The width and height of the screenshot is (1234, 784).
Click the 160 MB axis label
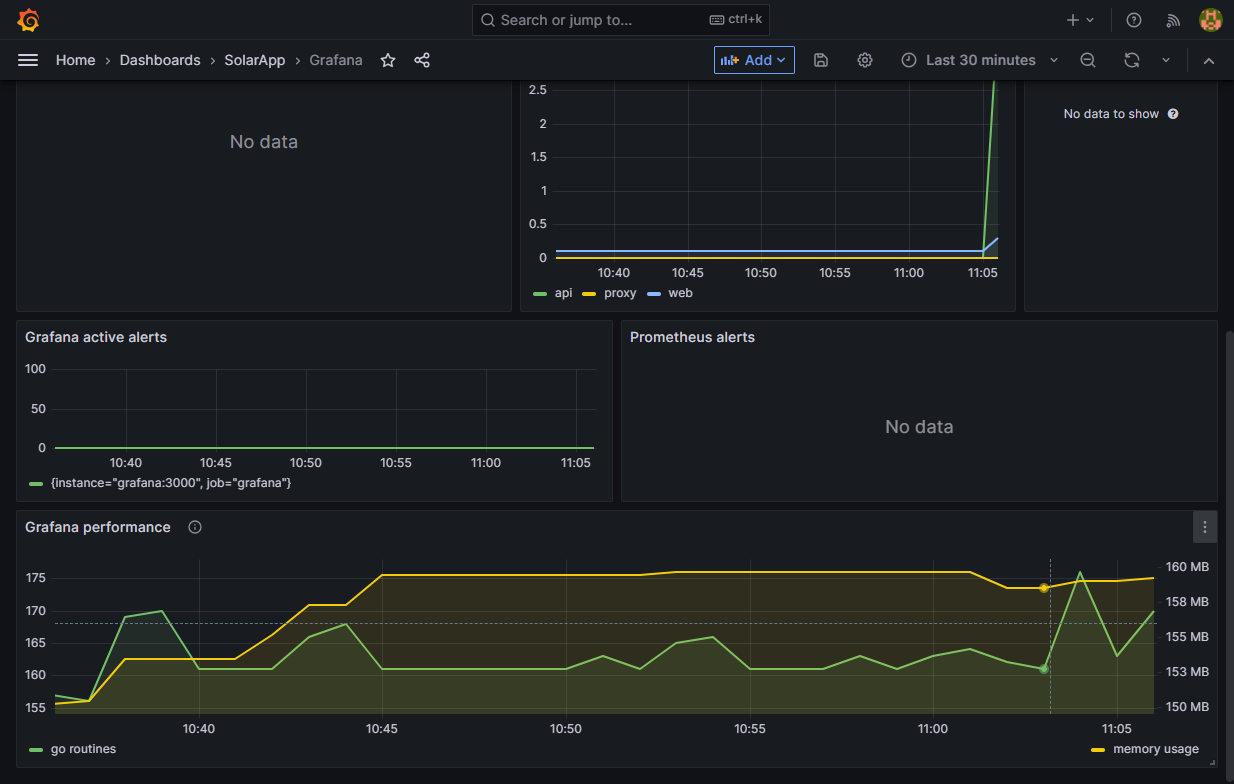(1187, 567)
